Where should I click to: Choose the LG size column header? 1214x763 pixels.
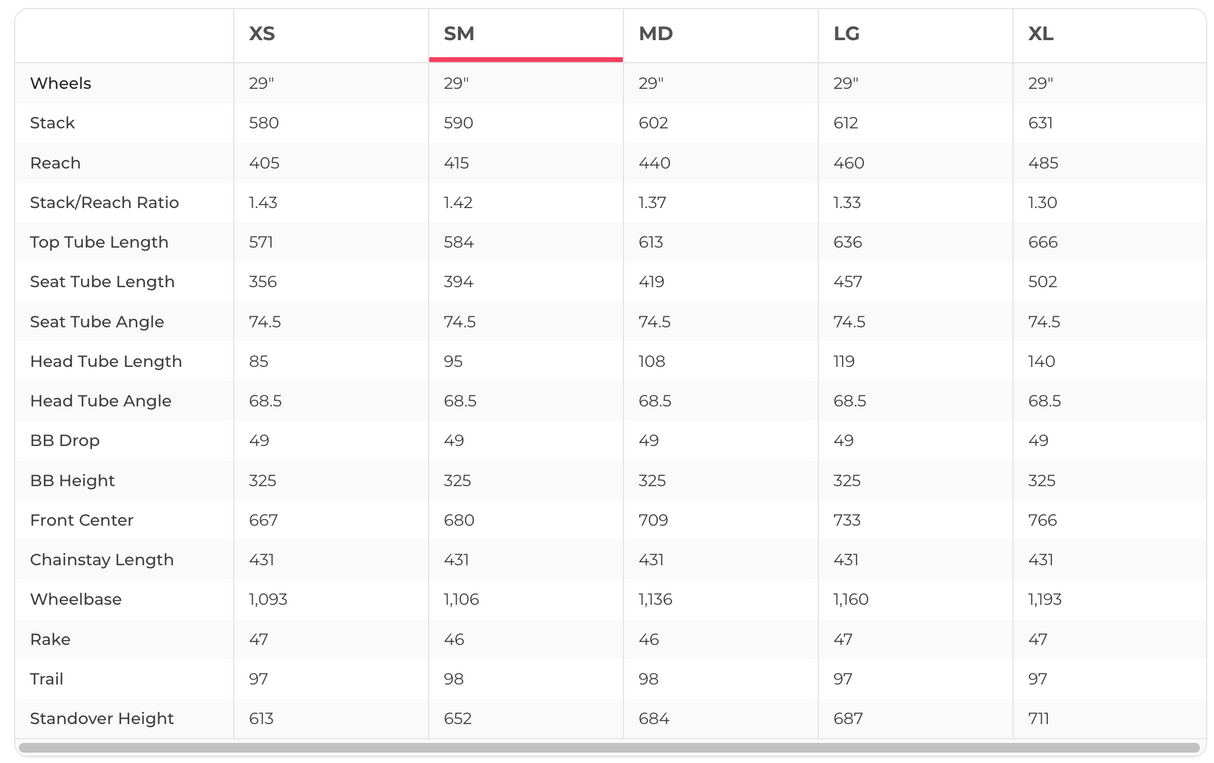846,34
